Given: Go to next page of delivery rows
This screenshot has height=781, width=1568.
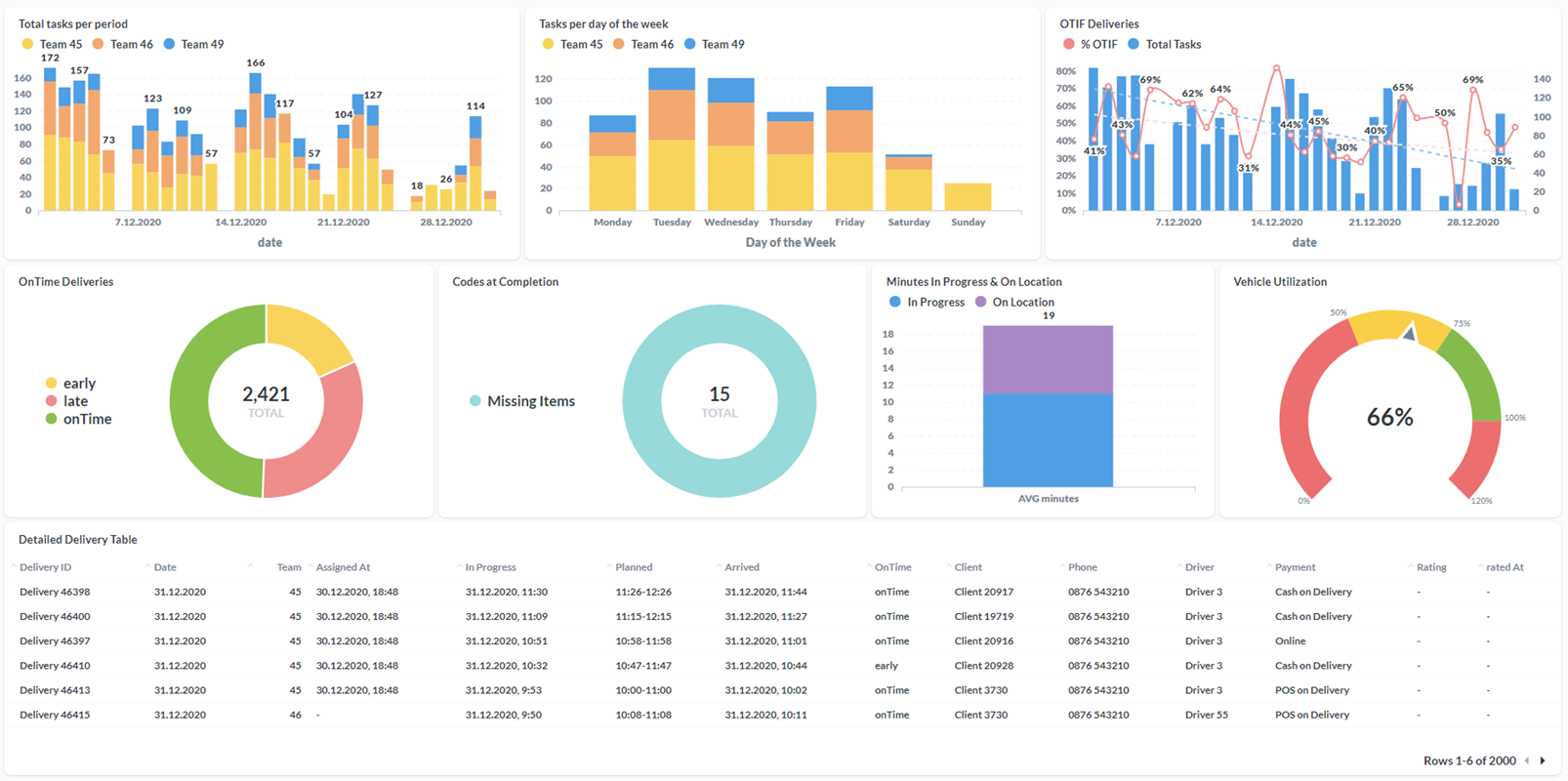Looking at the screenshot, I should click(x=1543, y=760).
